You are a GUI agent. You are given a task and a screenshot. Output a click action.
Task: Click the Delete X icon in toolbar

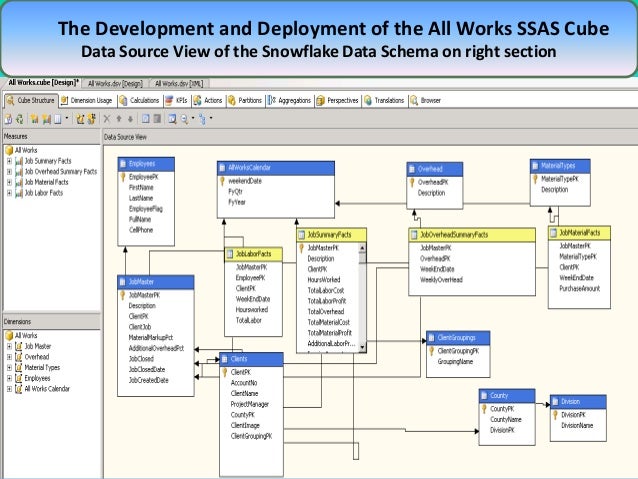(x=107, y=119)
